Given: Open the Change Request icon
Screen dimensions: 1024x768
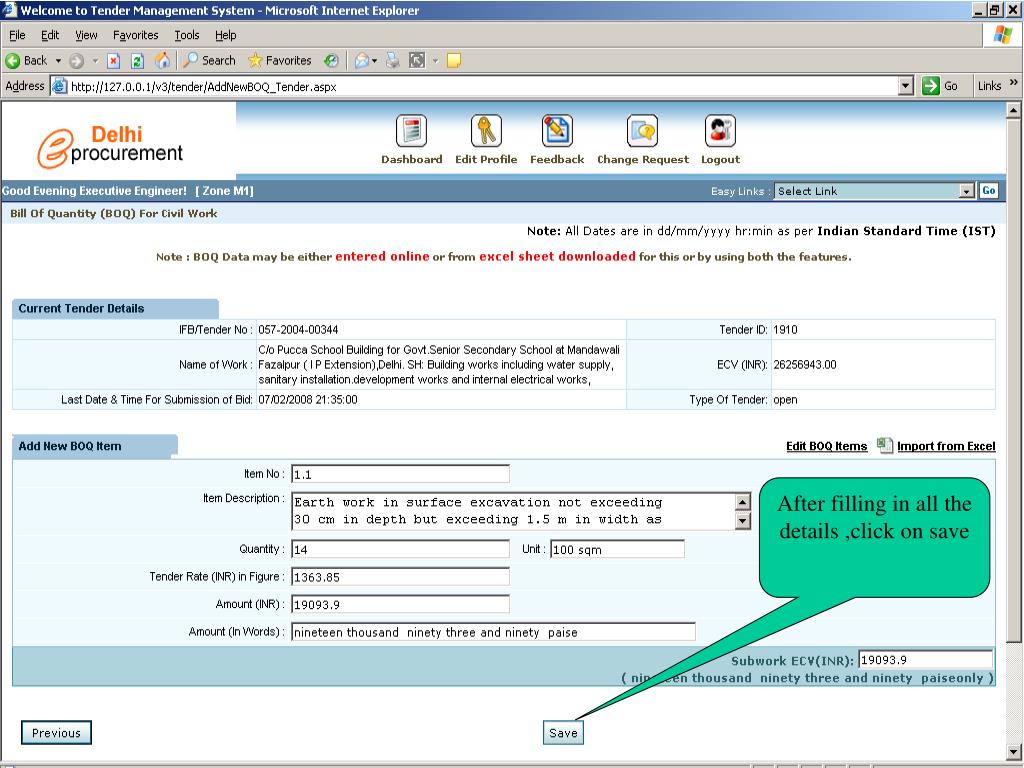Looking at the screenshot, I should tap(643, 131).
